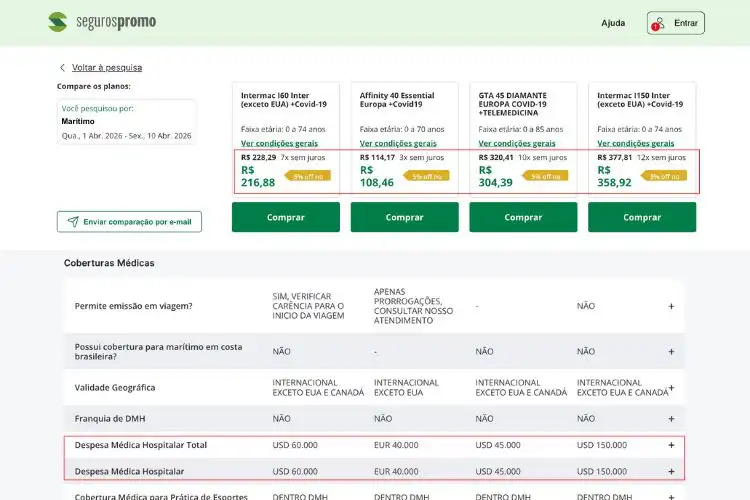Viewport: 750px width, 500px height.
Task: Expand the Despesa Médica Hospitalar Total row
Action: click(x=671, y=445)
